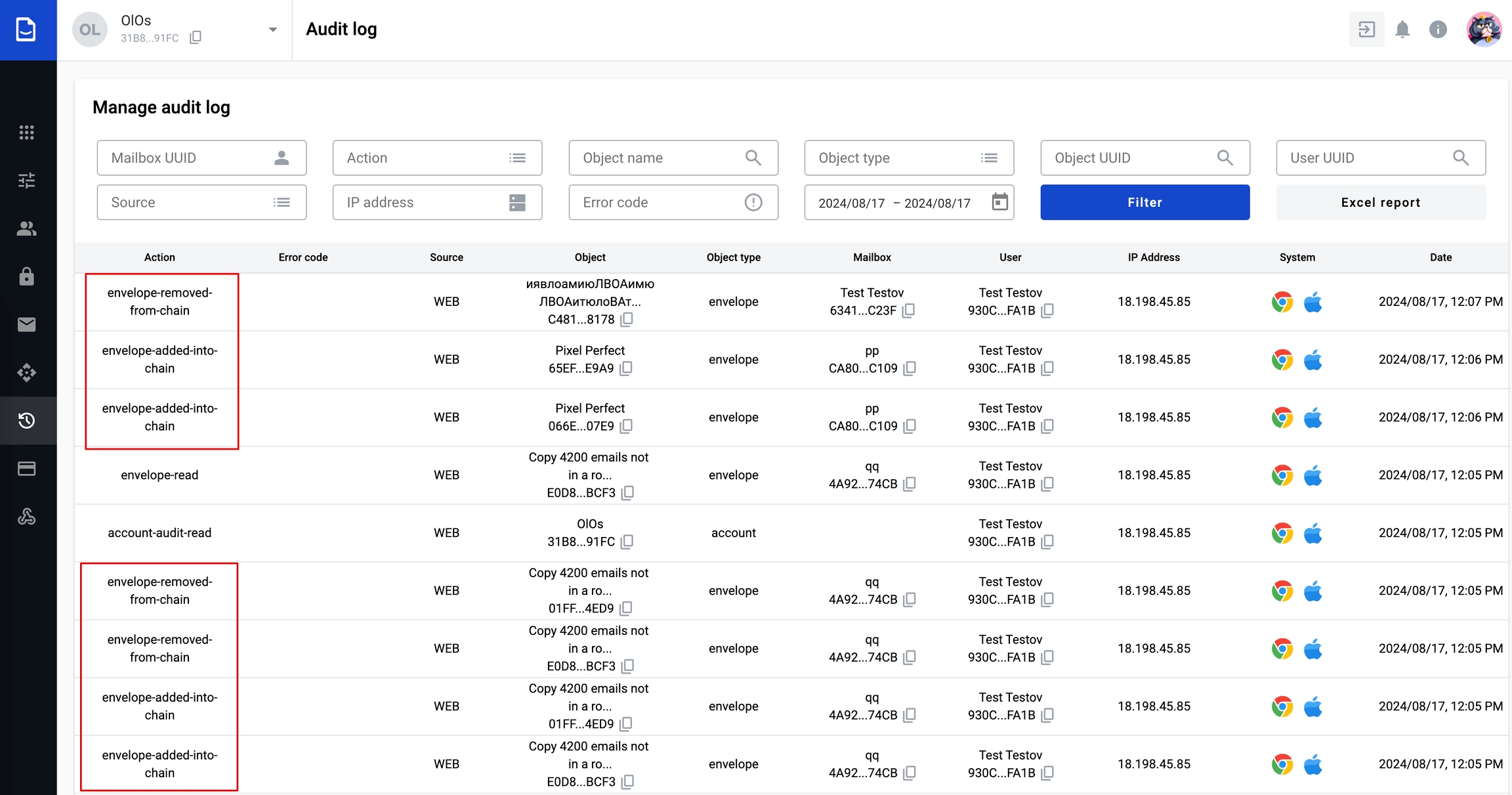Open the Source filter dropdown
Screen dimensions: 1512x795
201,202
